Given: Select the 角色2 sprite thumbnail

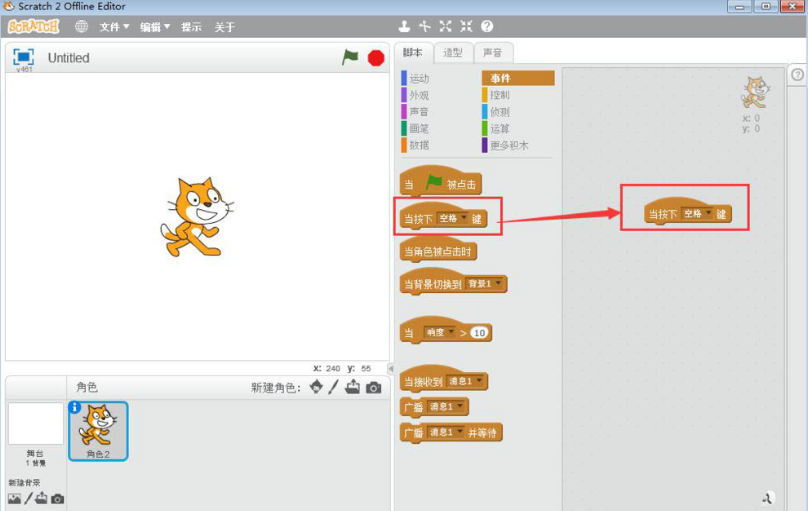Looking at the screenshot, I should click(x=98, y=431).
